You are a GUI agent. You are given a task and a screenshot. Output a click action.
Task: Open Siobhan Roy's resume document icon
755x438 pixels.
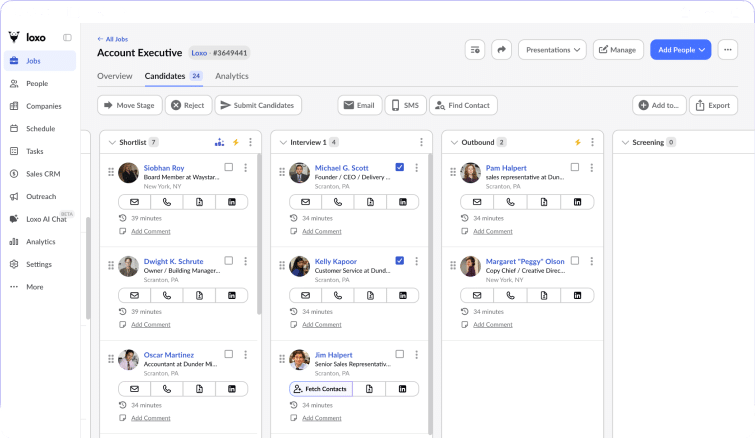click(199, 202)
